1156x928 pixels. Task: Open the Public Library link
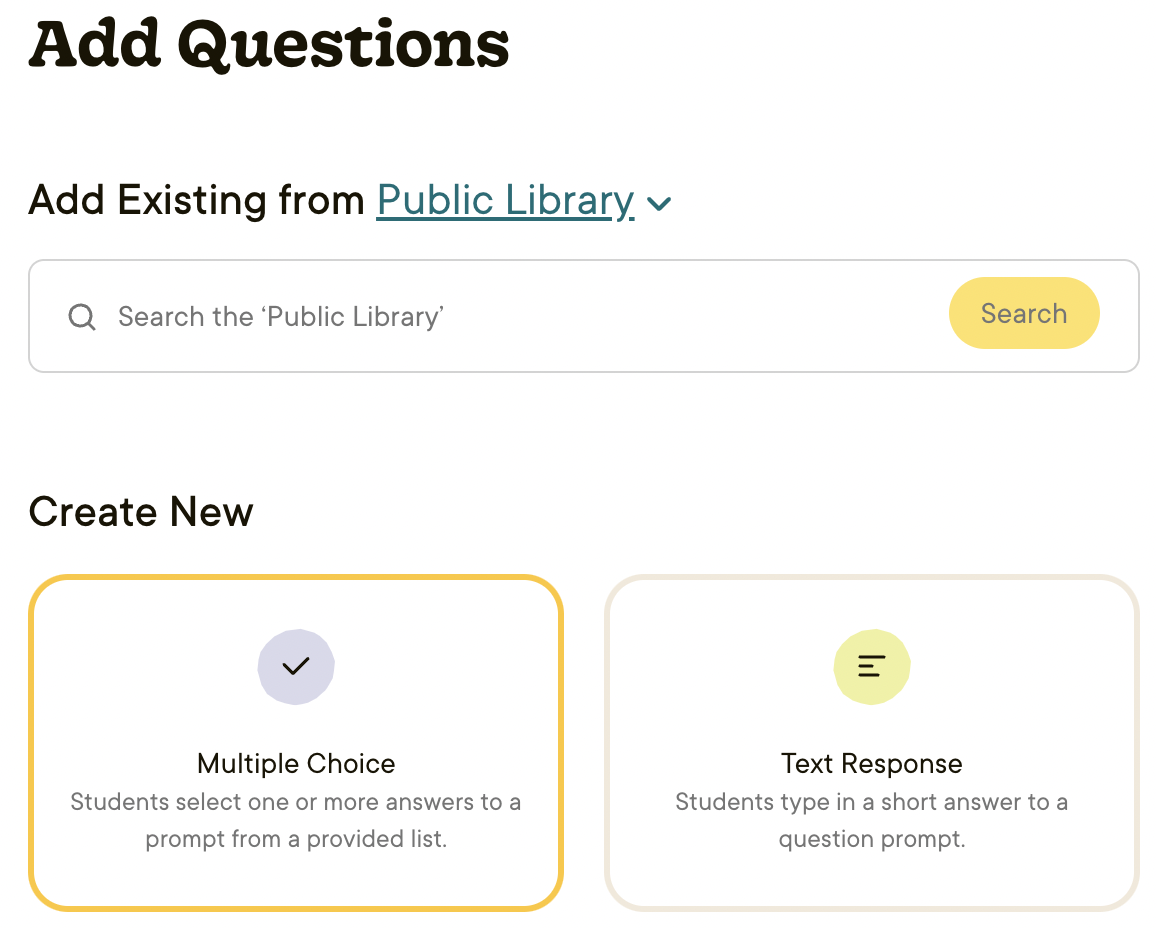click(505, 201)
